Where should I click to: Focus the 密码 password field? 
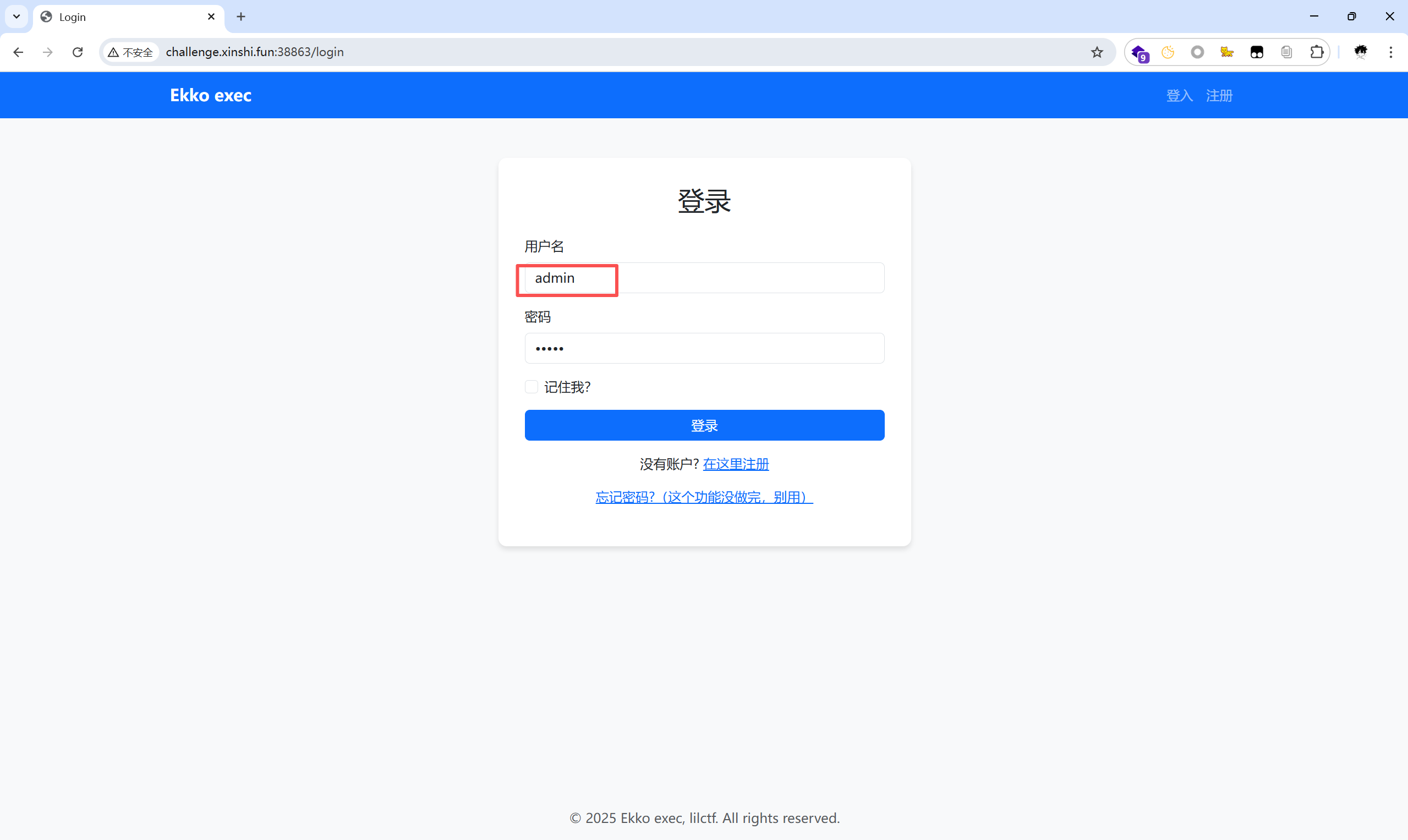tap(704, 349)
